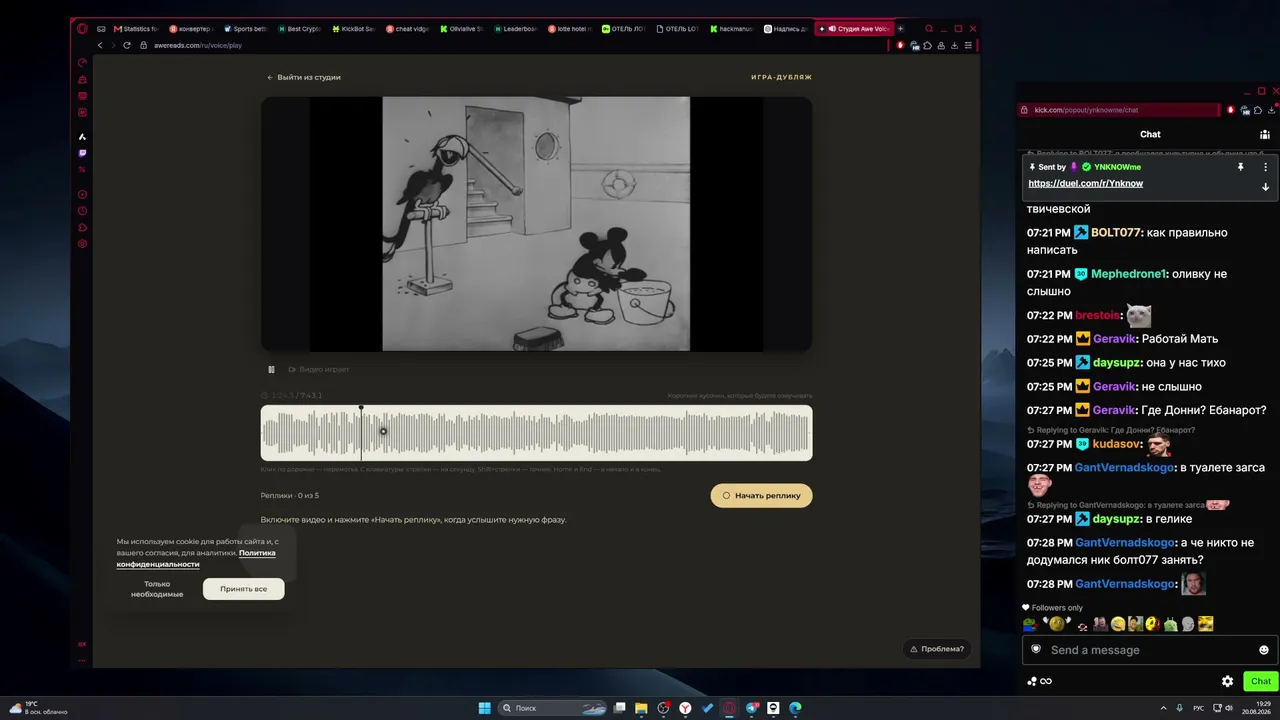Click the browser forward arrow
The height and width of the screenshot is (720, 1280).
point(113,45)
